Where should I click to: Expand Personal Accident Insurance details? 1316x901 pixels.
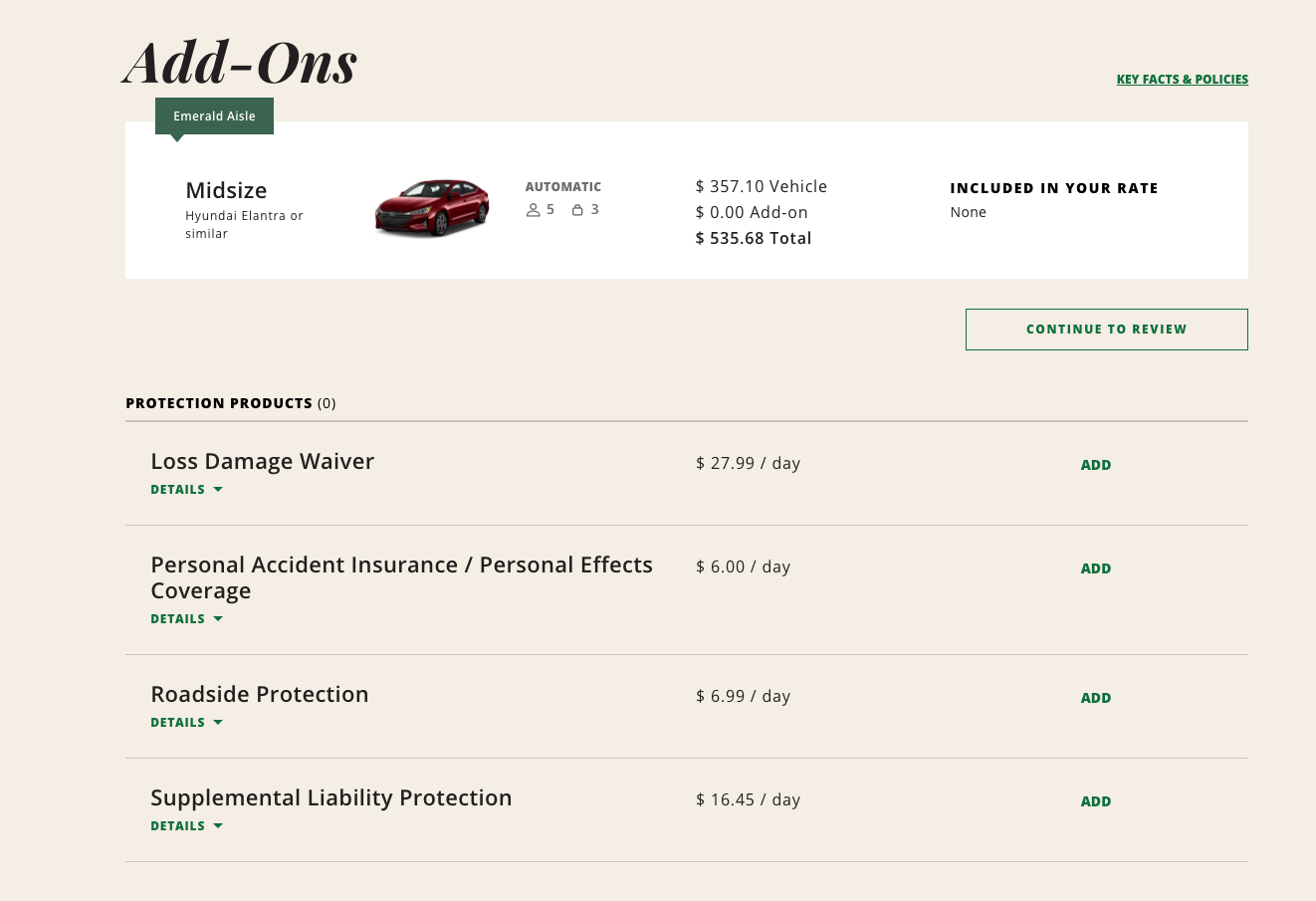pyautogui.click(x=186, y=619)
